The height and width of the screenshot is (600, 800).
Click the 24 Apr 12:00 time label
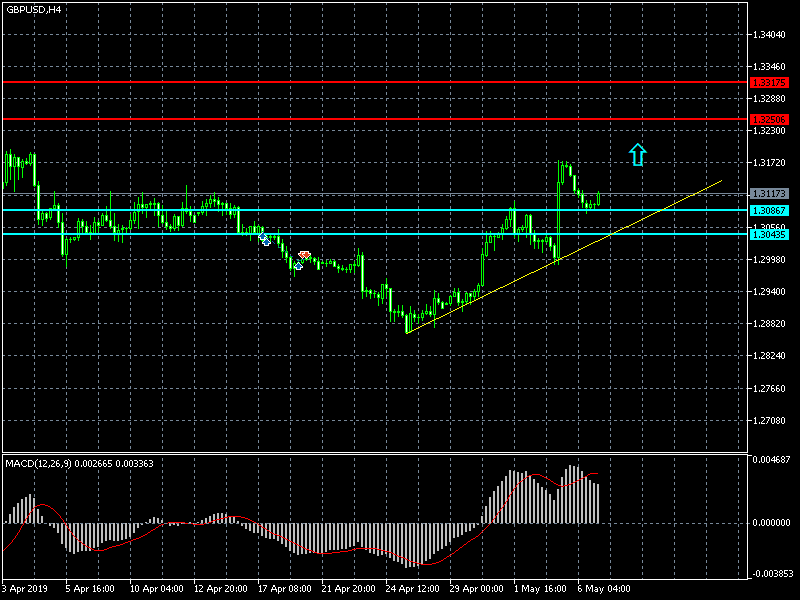pos(411,589)
